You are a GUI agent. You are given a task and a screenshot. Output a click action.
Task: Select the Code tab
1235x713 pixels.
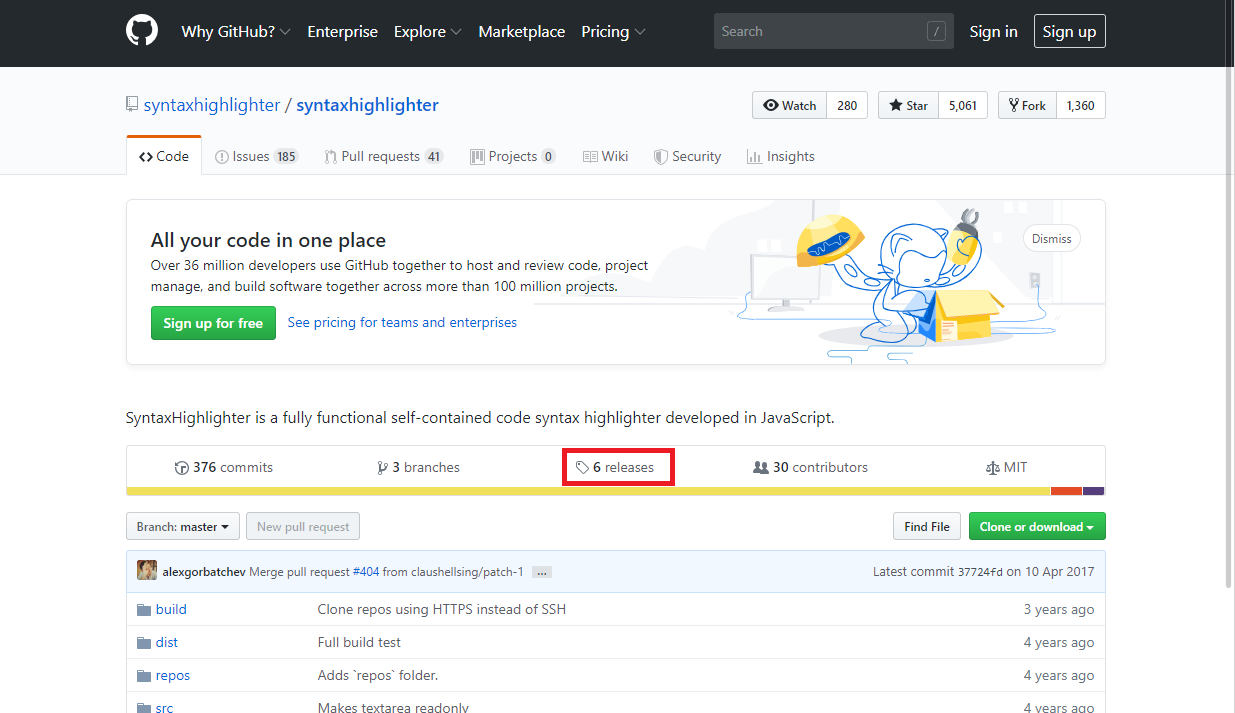click(164, 156)
